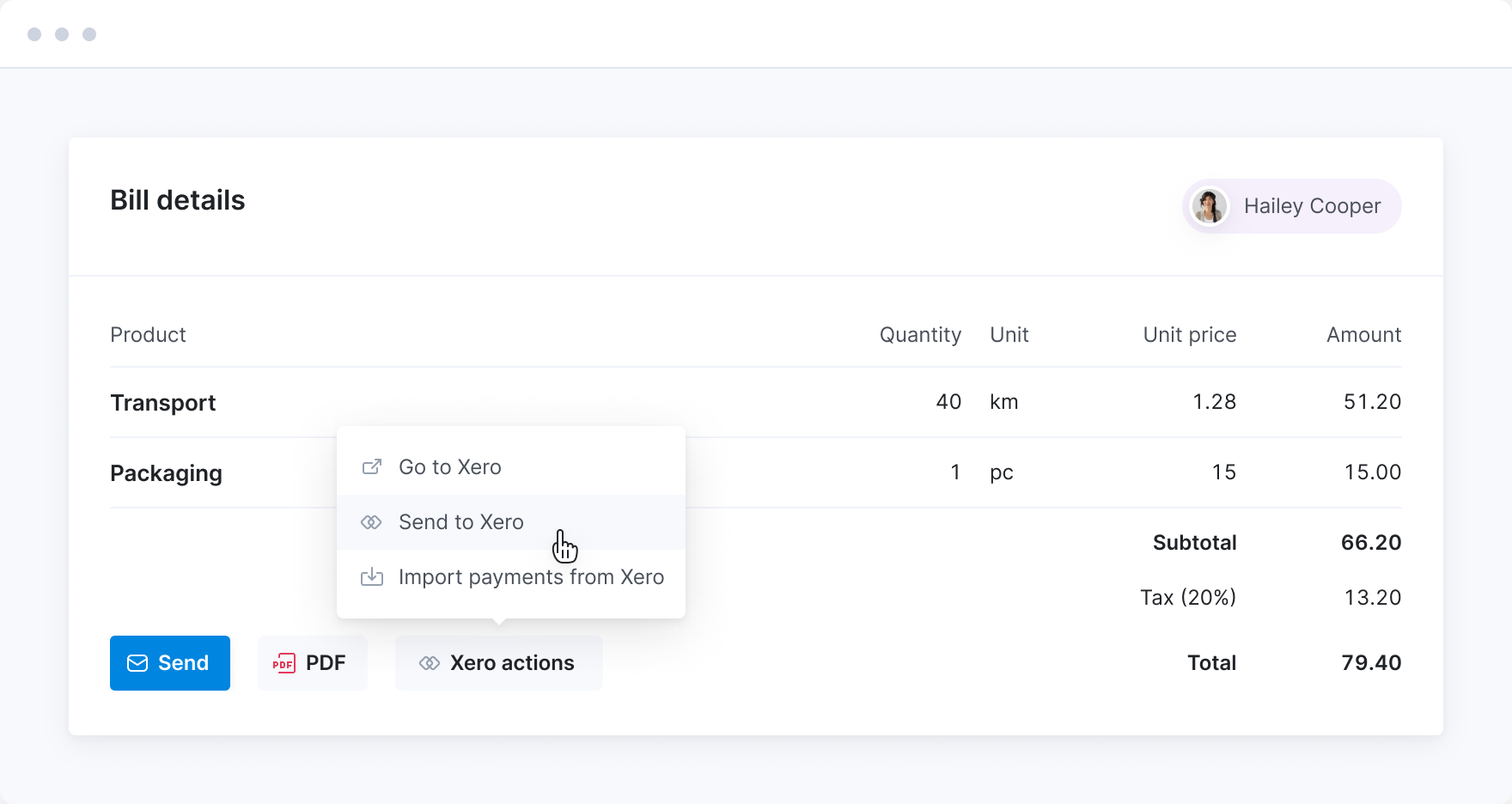Screen dimensions: 1512x804
Task: Click the chain link icon beside Send to Xero
Action: [371, 522]
